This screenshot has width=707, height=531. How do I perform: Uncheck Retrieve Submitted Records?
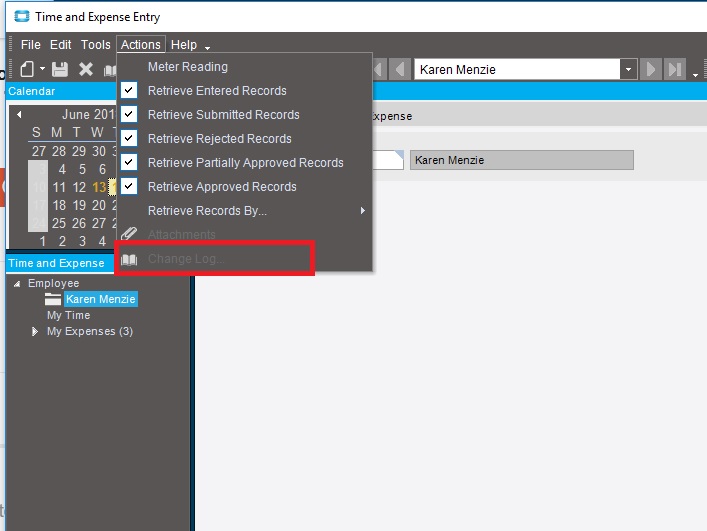click(x=129, y=114)
